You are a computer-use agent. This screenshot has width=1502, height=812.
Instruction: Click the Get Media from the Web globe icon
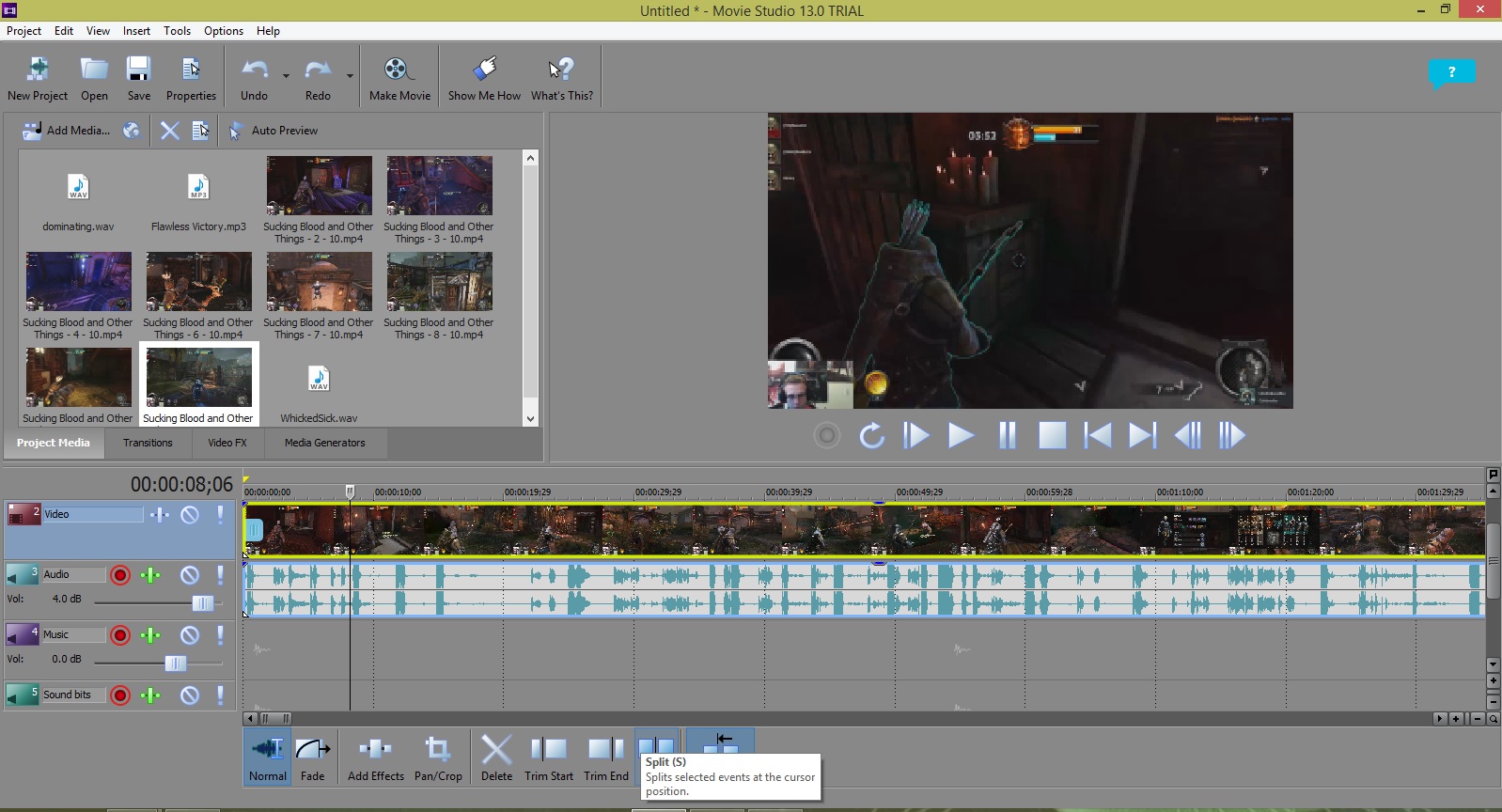pos(132,131)
